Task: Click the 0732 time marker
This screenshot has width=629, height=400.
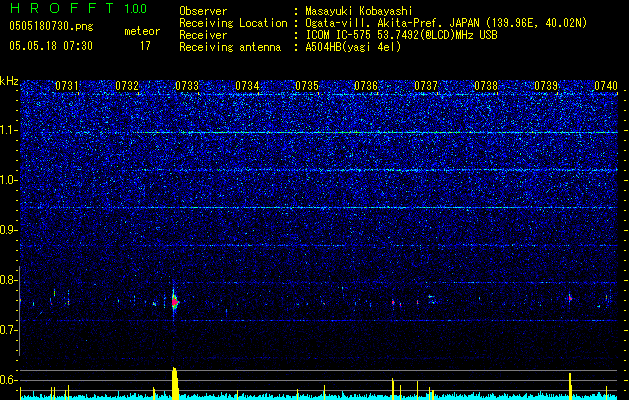Action: pos(127,85)
